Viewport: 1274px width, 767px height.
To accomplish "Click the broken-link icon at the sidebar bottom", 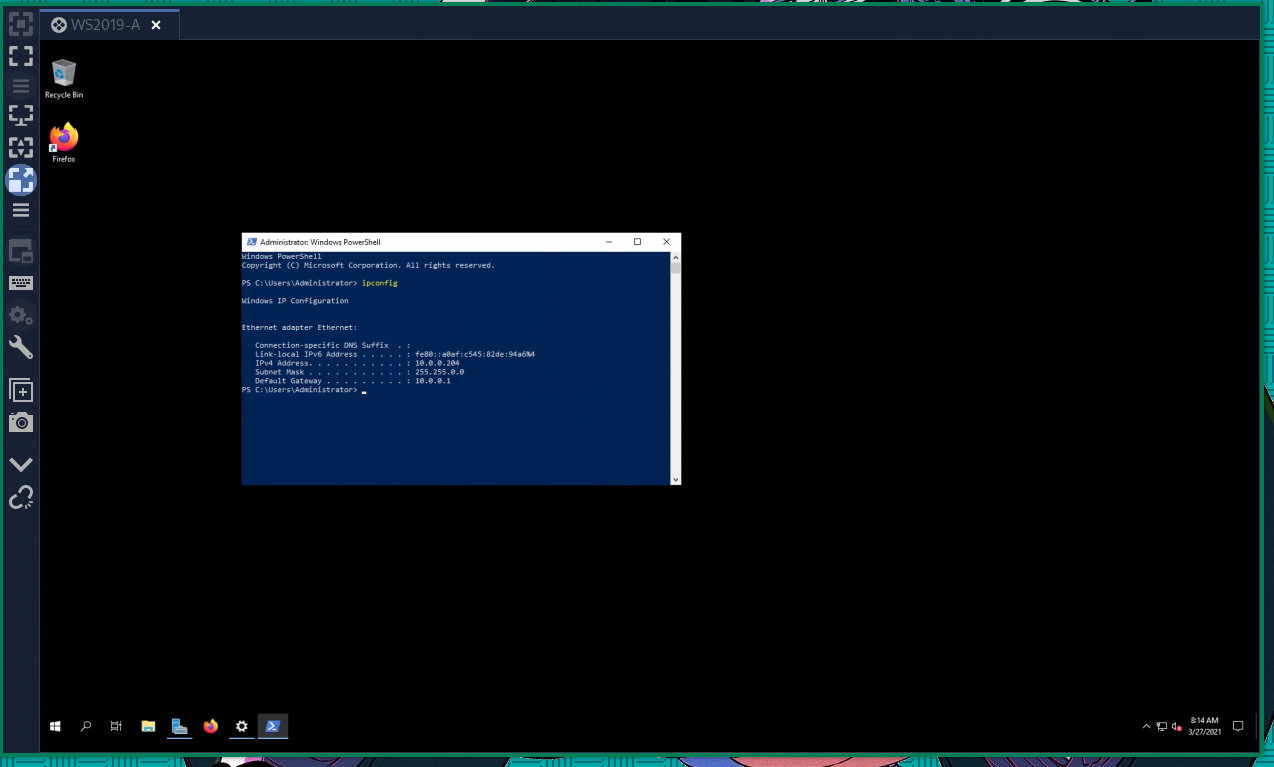I will [21, 497].
